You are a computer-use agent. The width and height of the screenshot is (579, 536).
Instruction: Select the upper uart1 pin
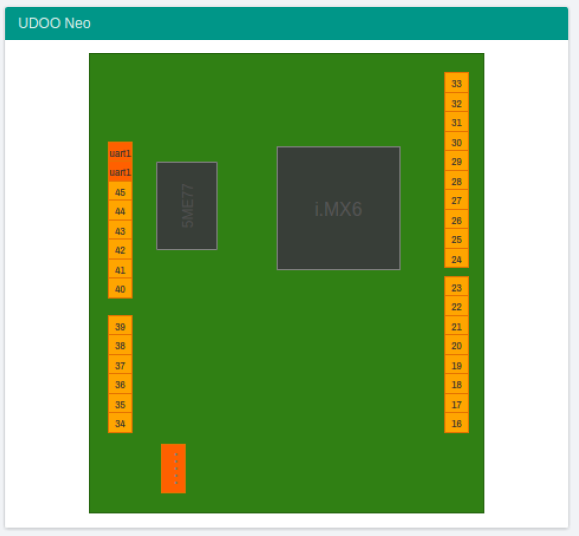point(120,152)
